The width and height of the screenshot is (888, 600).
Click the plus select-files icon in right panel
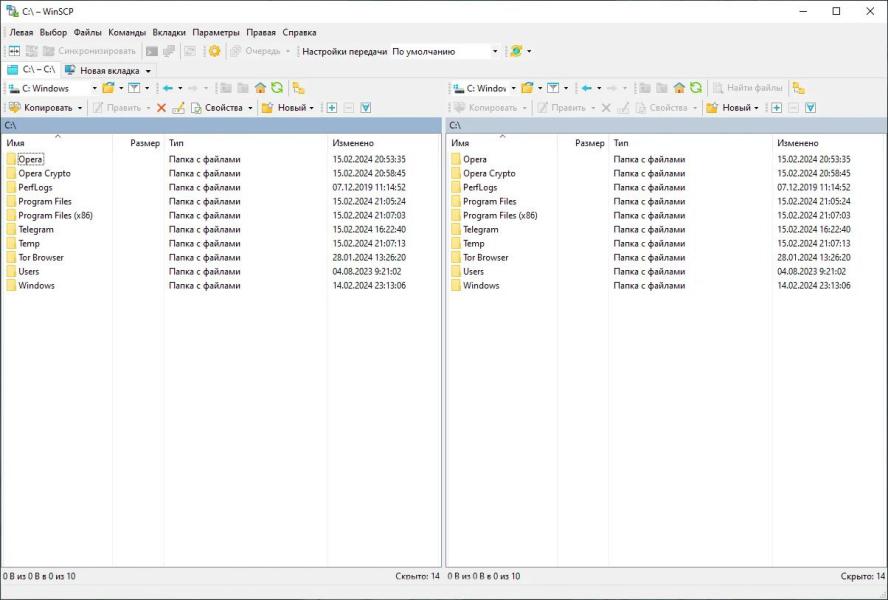click(x=776, y=108)
